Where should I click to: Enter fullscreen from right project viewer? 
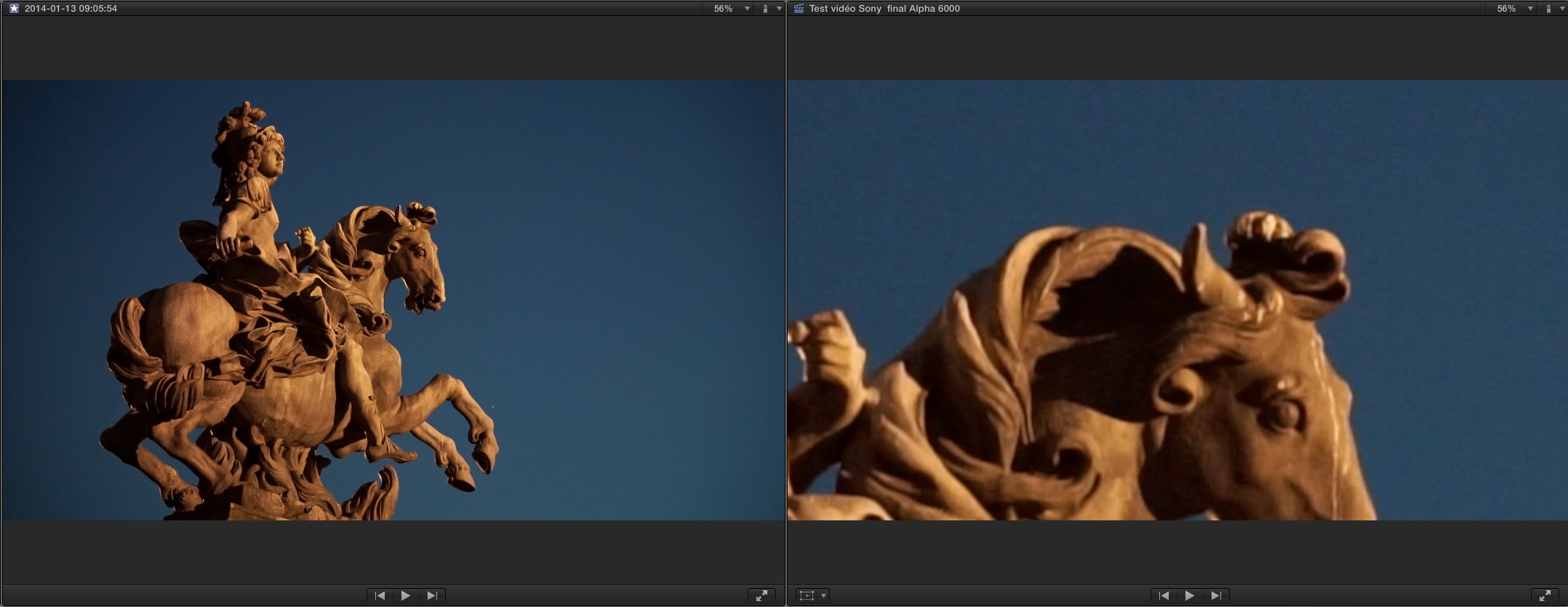tap(1545, 595)
